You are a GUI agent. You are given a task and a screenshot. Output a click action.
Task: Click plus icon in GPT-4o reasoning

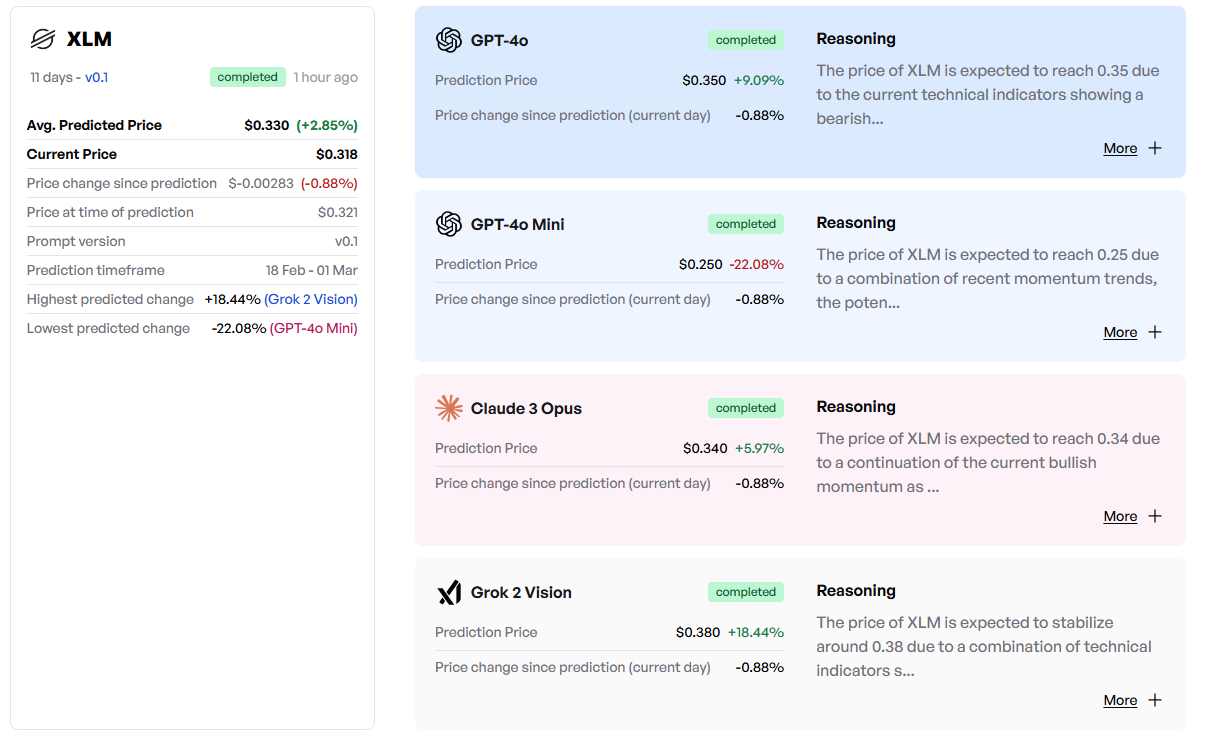(1155, 148)
